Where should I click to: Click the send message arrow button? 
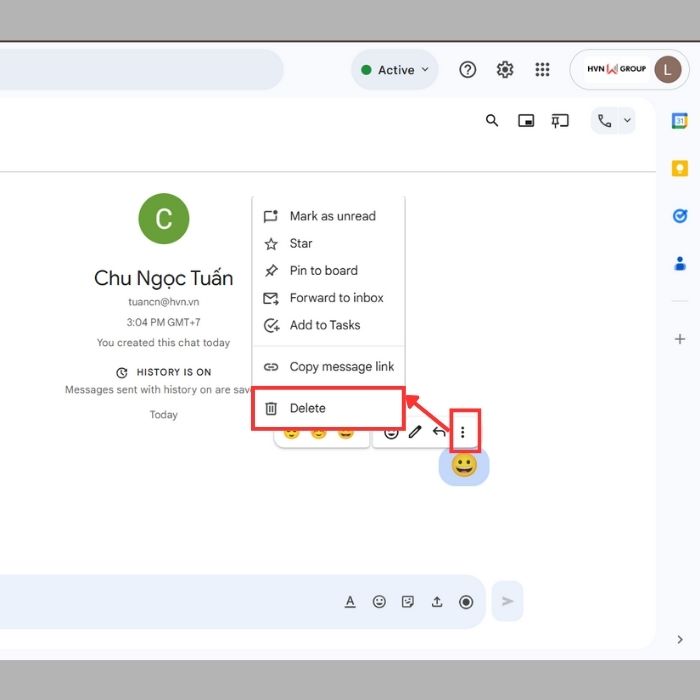click(x=507, y=601)
